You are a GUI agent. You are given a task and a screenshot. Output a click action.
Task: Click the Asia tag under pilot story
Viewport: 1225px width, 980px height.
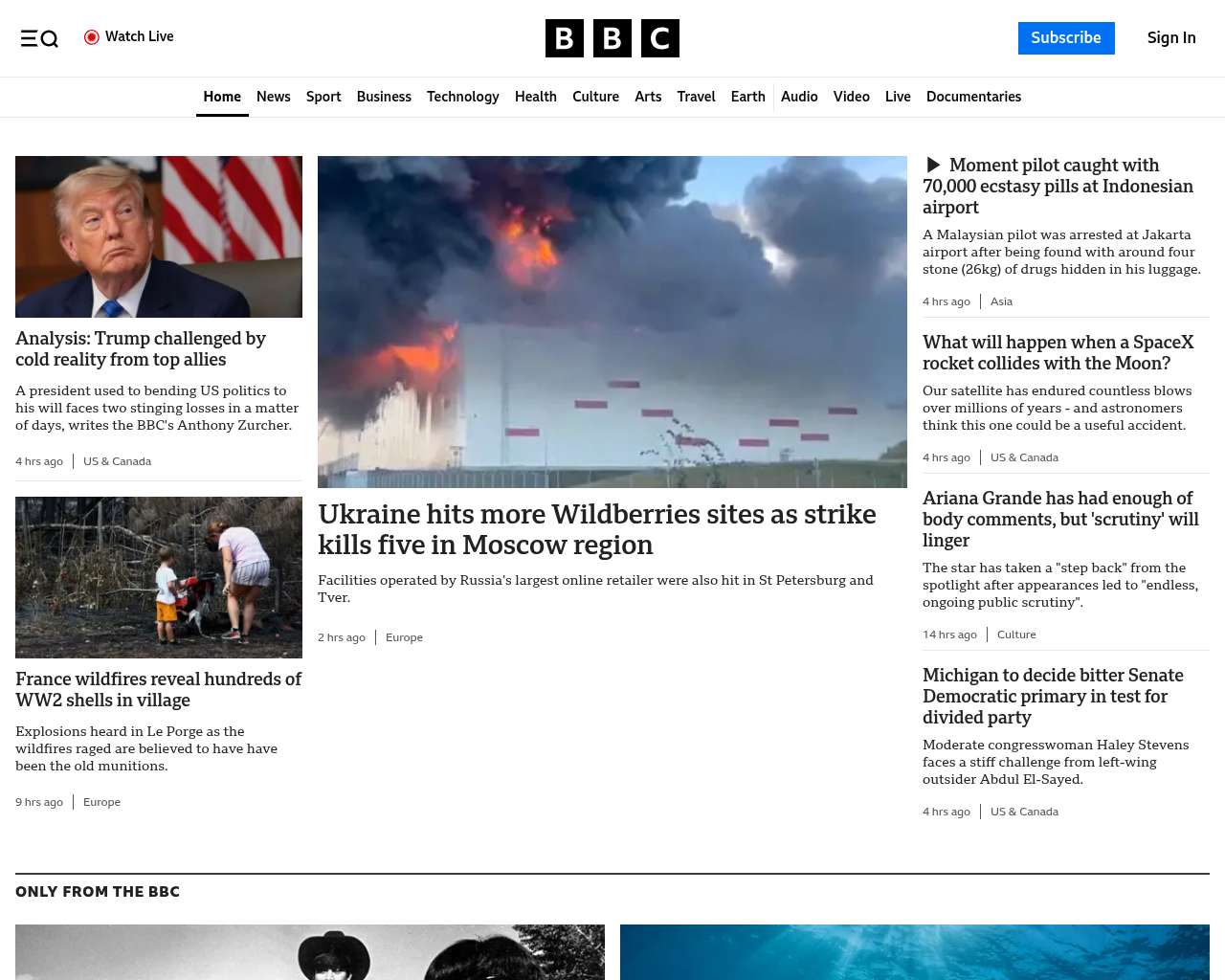[1001, 301]
